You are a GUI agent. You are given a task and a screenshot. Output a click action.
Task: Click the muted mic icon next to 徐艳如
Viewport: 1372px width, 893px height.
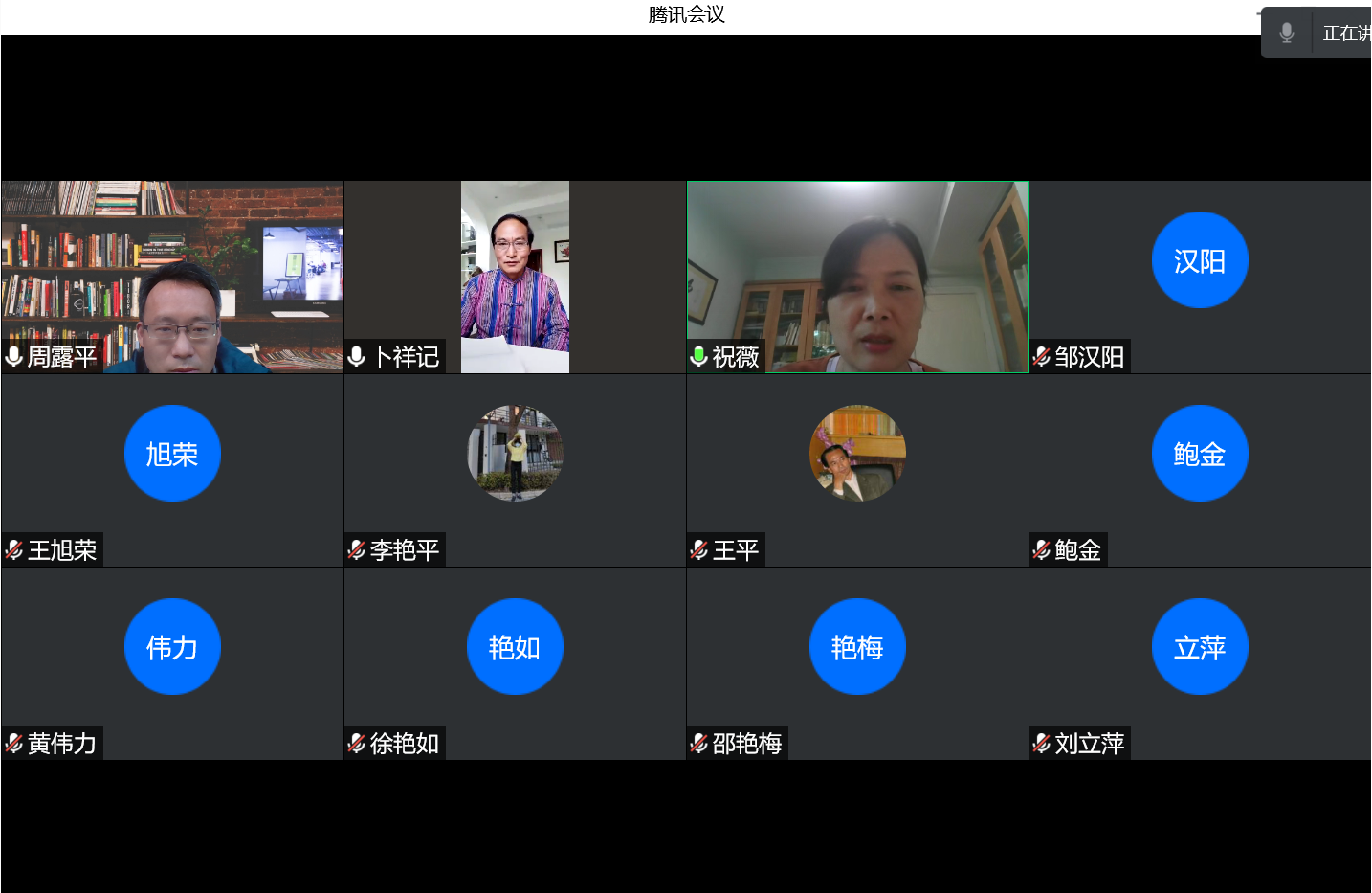(x=357, y=744)
